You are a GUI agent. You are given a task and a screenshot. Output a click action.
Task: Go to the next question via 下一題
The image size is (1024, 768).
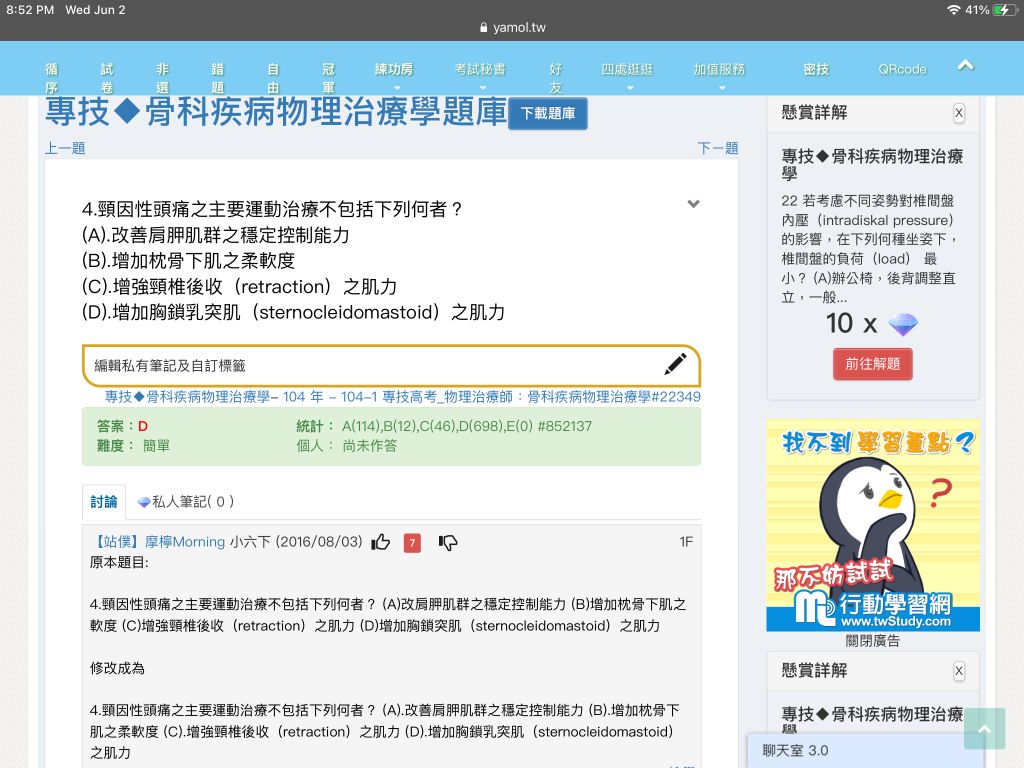click(717, 148)
